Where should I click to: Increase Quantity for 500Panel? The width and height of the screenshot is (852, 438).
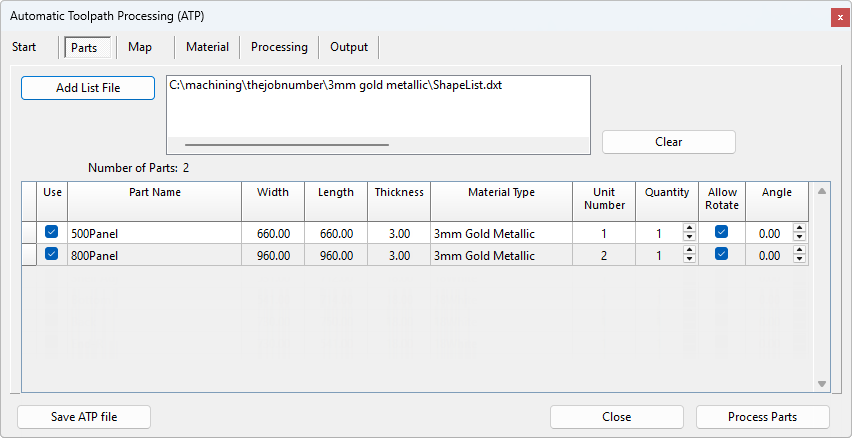pyautogui.click(x=689, y=228)
